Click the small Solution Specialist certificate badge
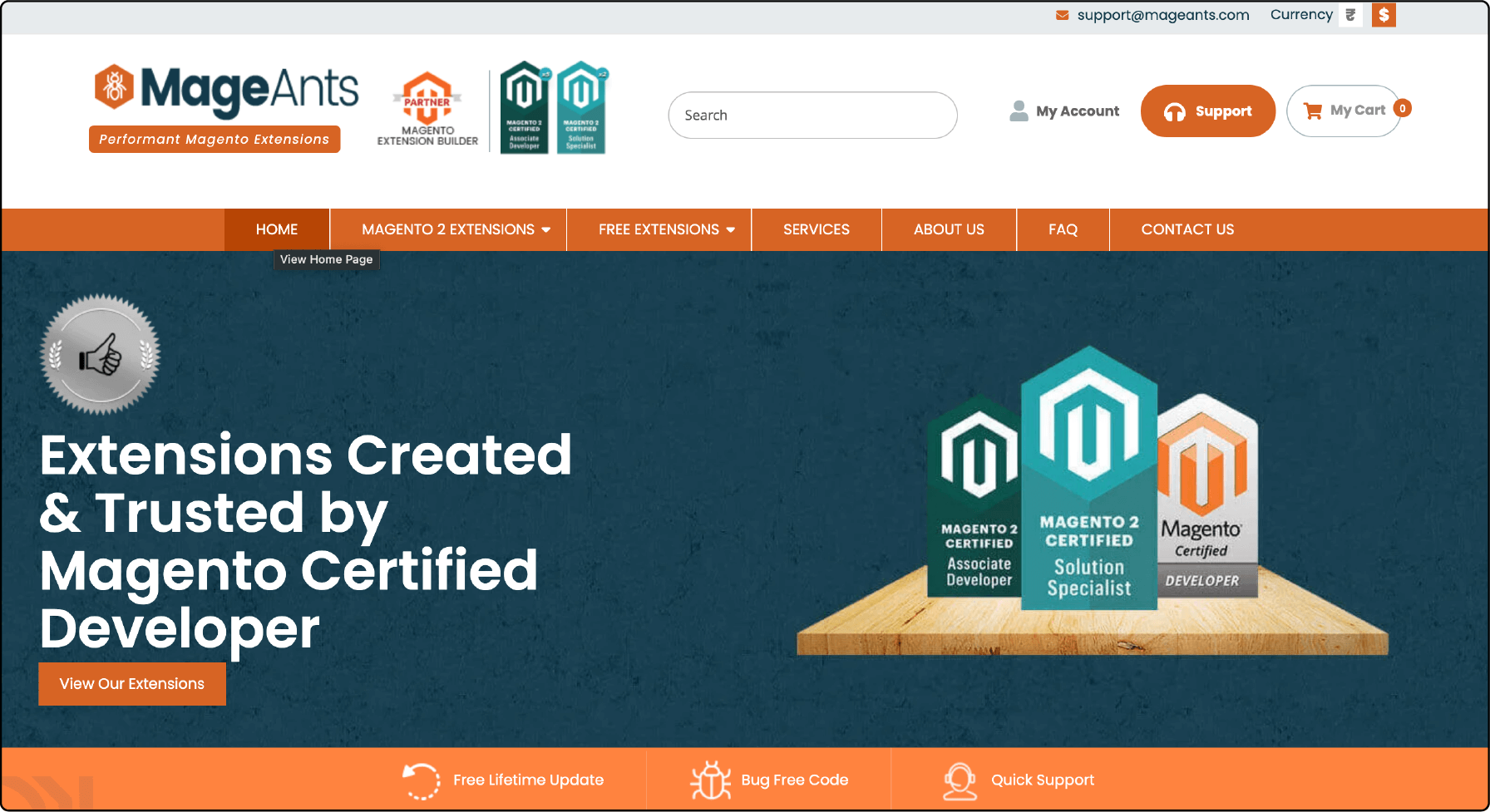 (x=581, y=107)
